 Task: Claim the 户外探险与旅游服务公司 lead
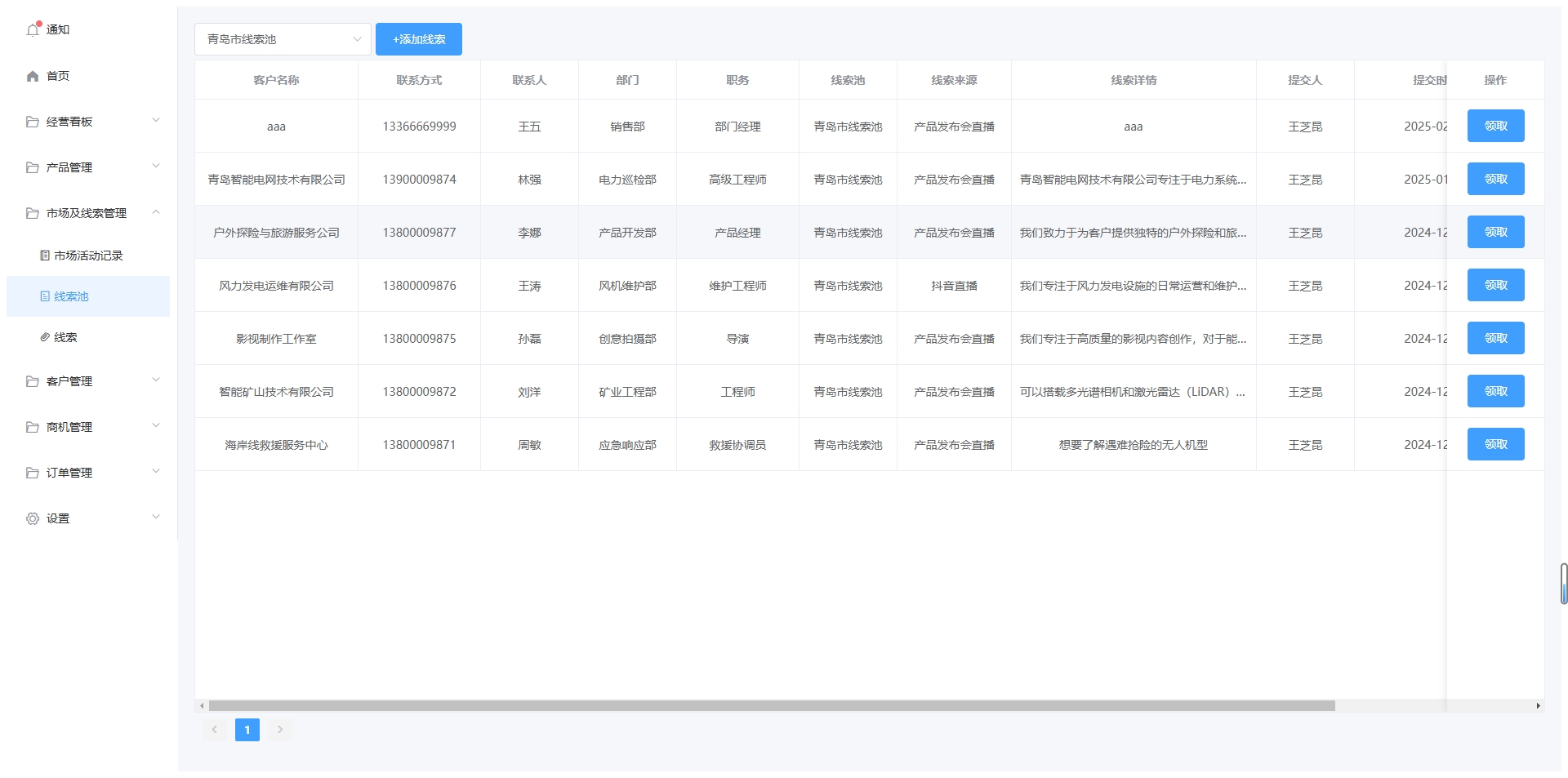1495,232
